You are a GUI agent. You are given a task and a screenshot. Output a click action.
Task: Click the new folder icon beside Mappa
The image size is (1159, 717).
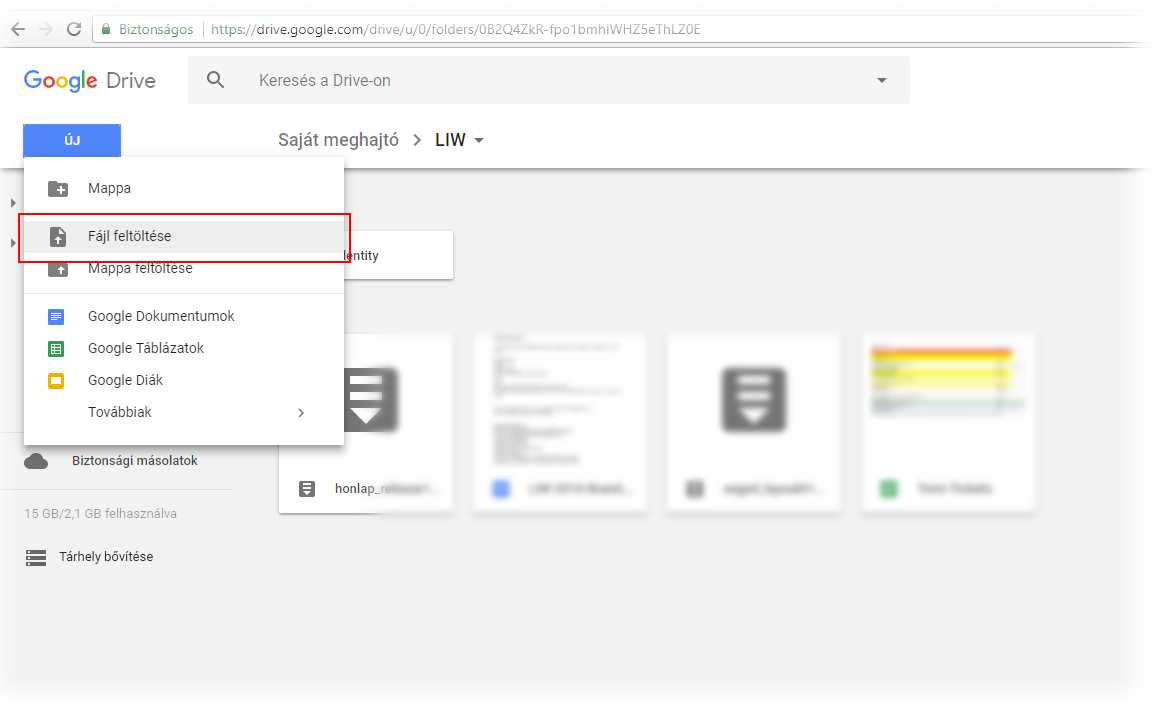coord(58,189)
